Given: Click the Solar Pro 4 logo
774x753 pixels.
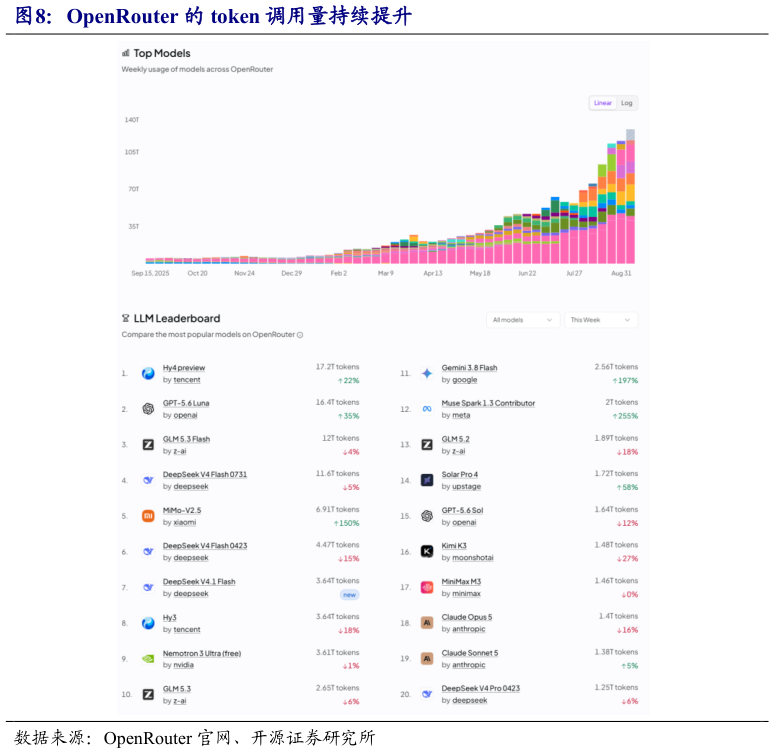Looking at the screenshot, I should 427,480.
